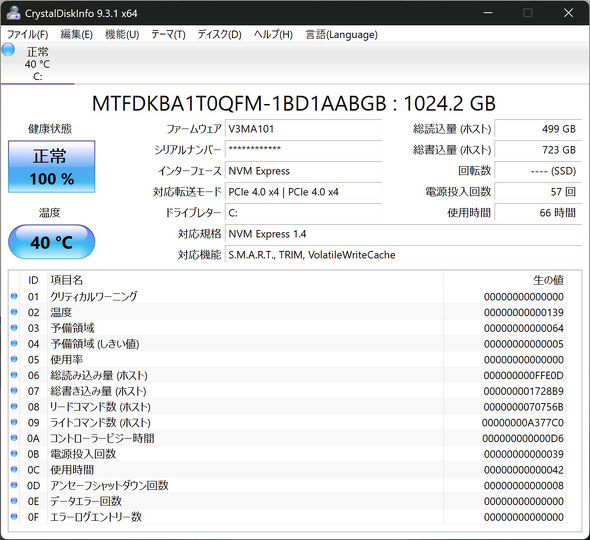
Task: Select the C: disk tab showing 40 °C
Action: coord(38,64)
